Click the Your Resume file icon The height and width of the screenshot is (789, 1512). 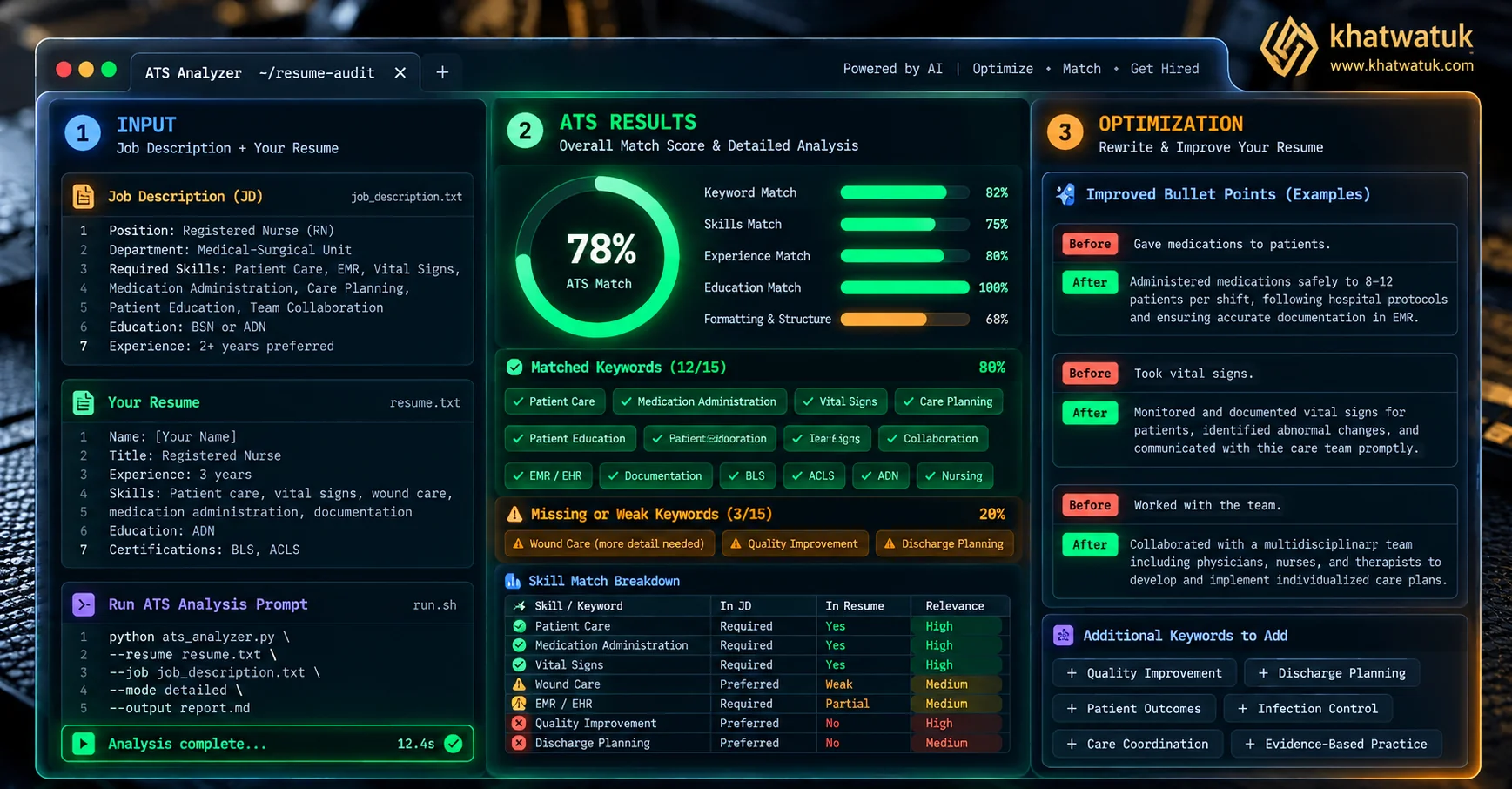(84, 402)
